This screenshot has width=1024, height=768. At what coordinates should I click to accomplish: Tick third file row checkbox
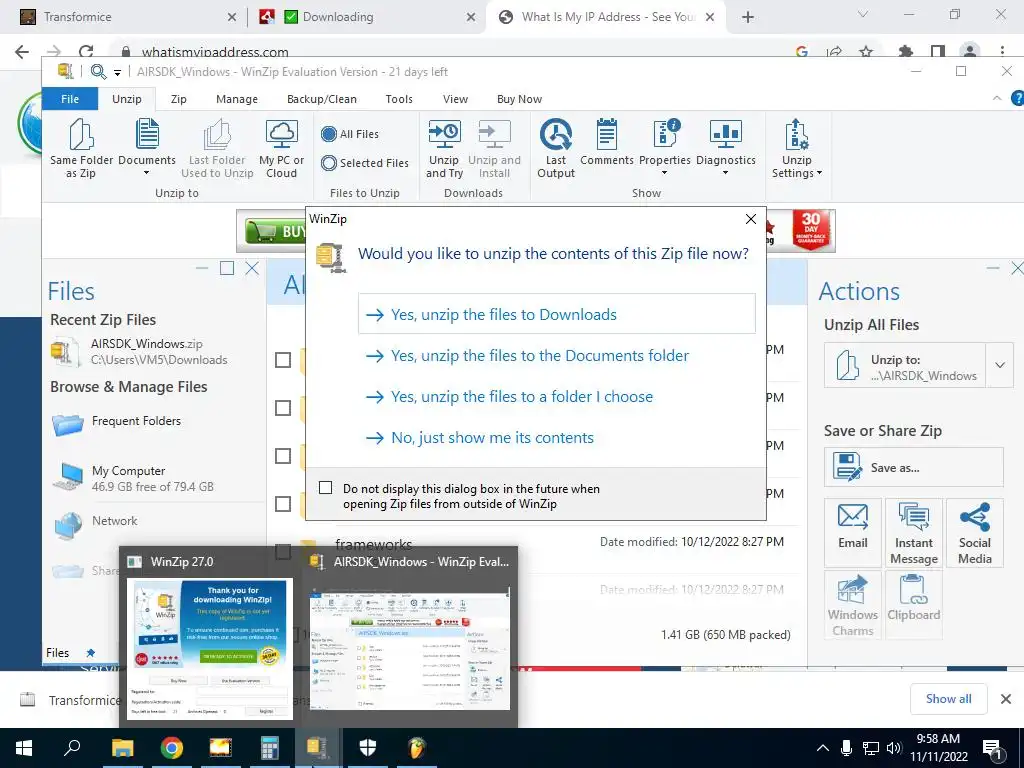[283, 456]
